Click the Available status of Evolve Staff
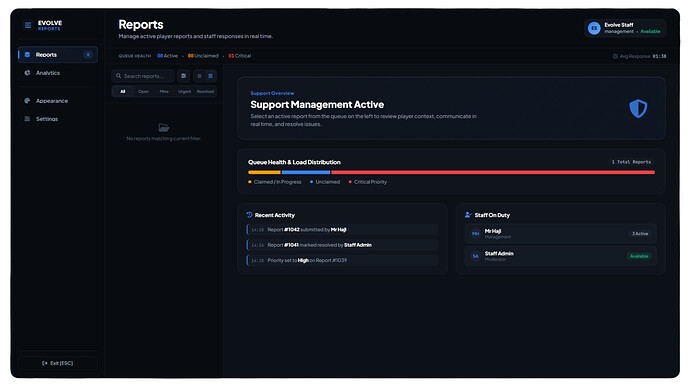Viewport: 690px width, 388px height. tap(650, 32)
